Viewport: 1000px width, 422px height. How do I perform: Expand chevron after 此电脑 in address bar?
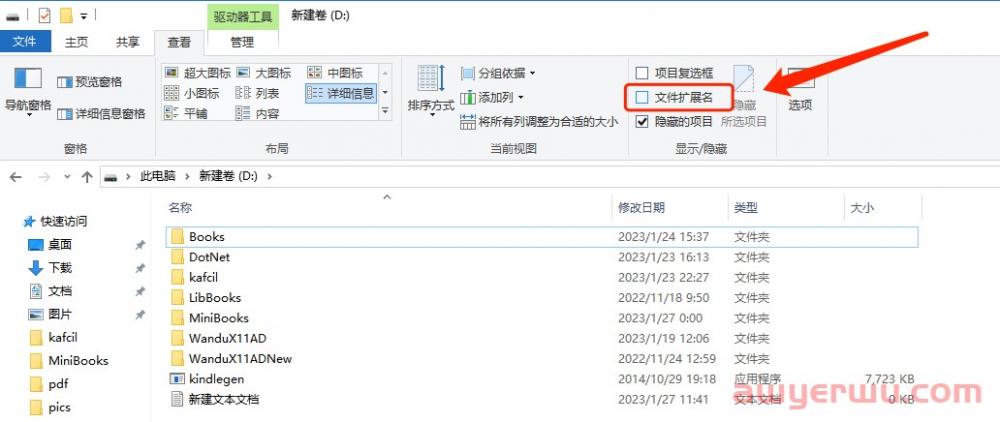[x=187, y=177]
